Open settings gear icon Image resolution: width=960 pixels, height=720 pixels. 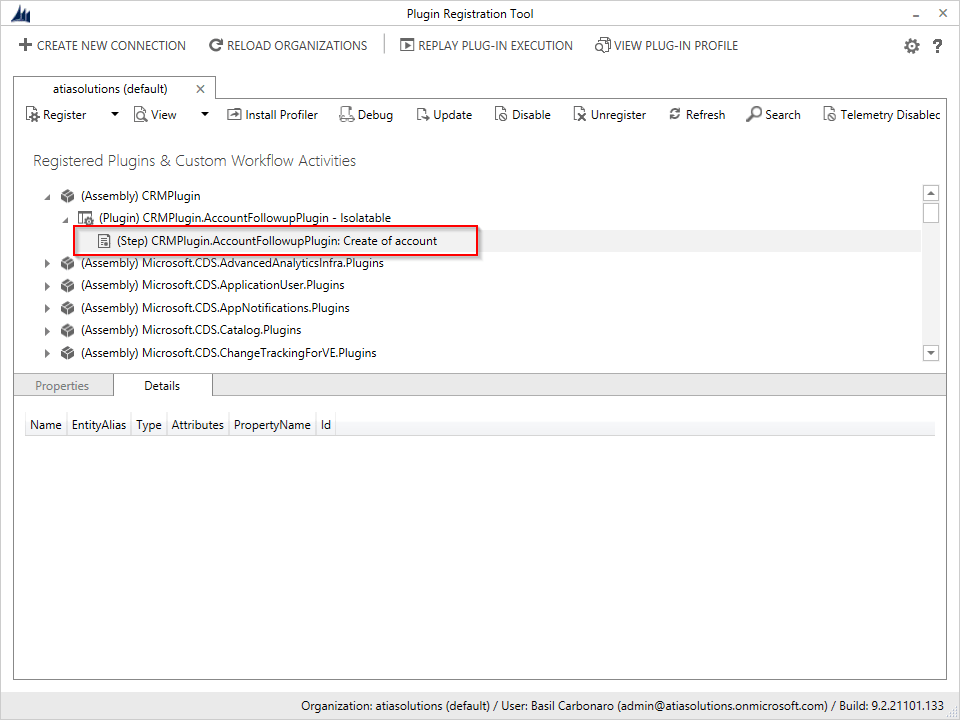(911, 46)
